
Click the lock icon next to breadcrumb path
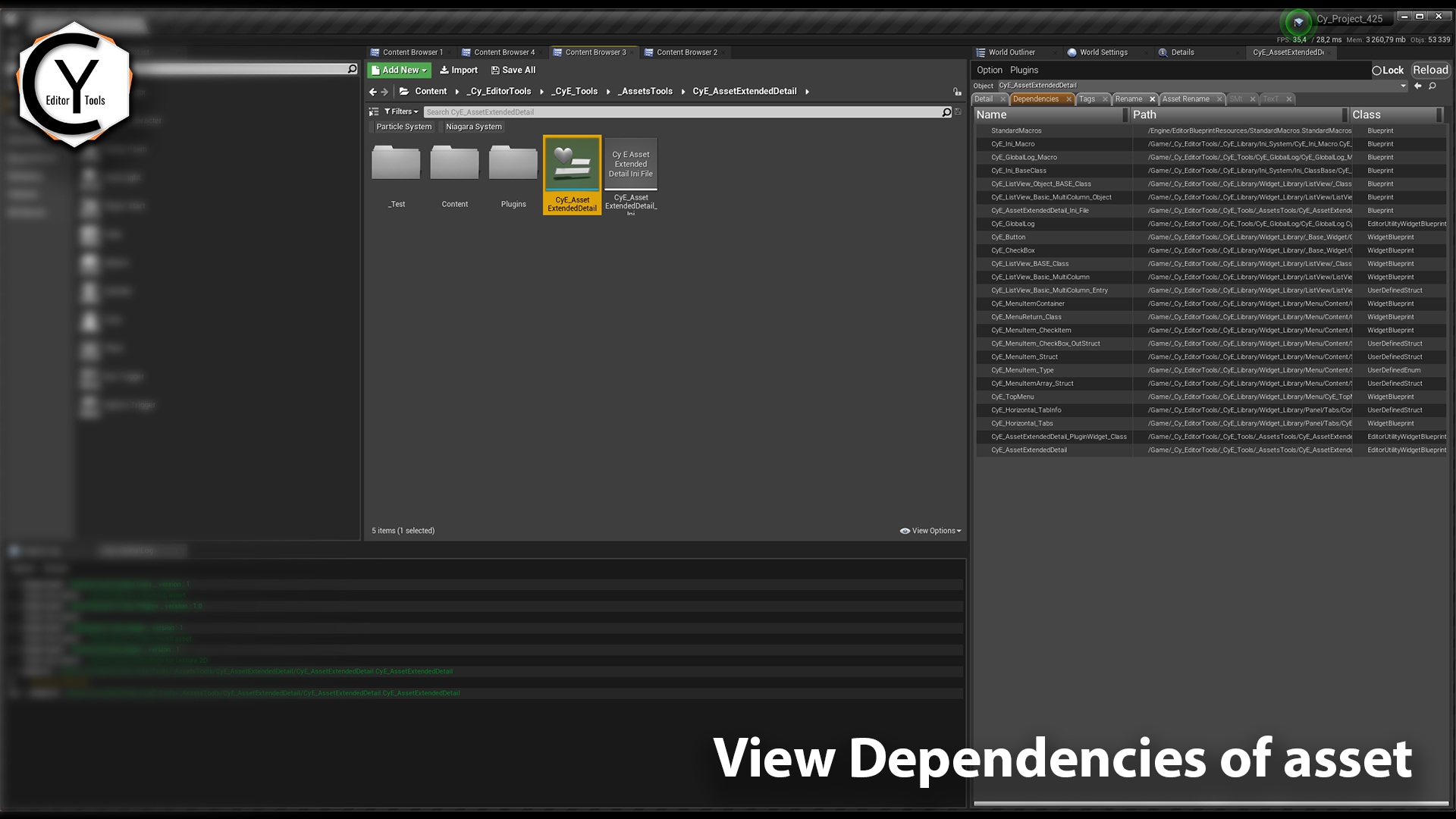(957, 90)
